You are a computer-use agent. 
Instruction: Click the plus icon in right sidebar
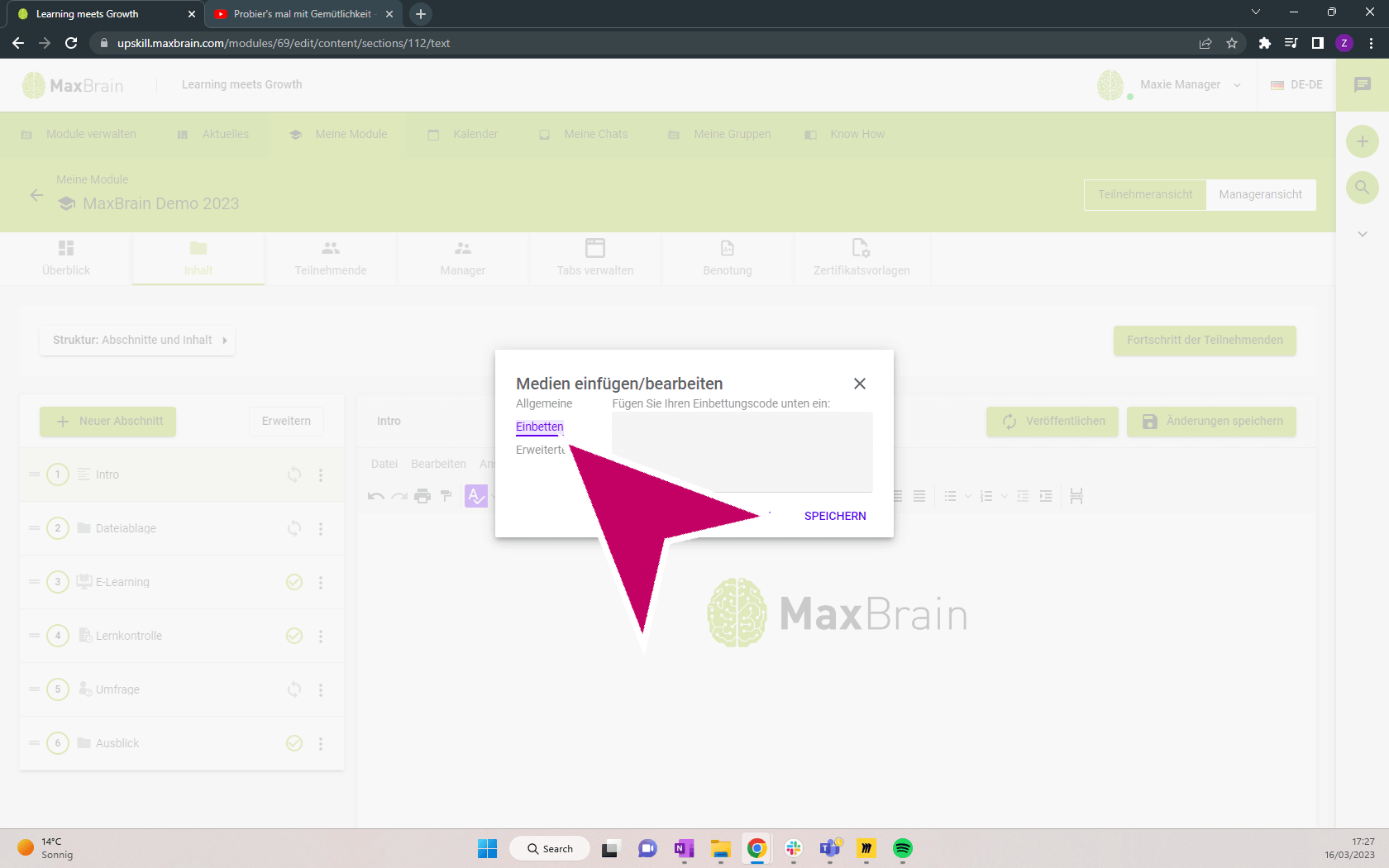pos(1363,141)
